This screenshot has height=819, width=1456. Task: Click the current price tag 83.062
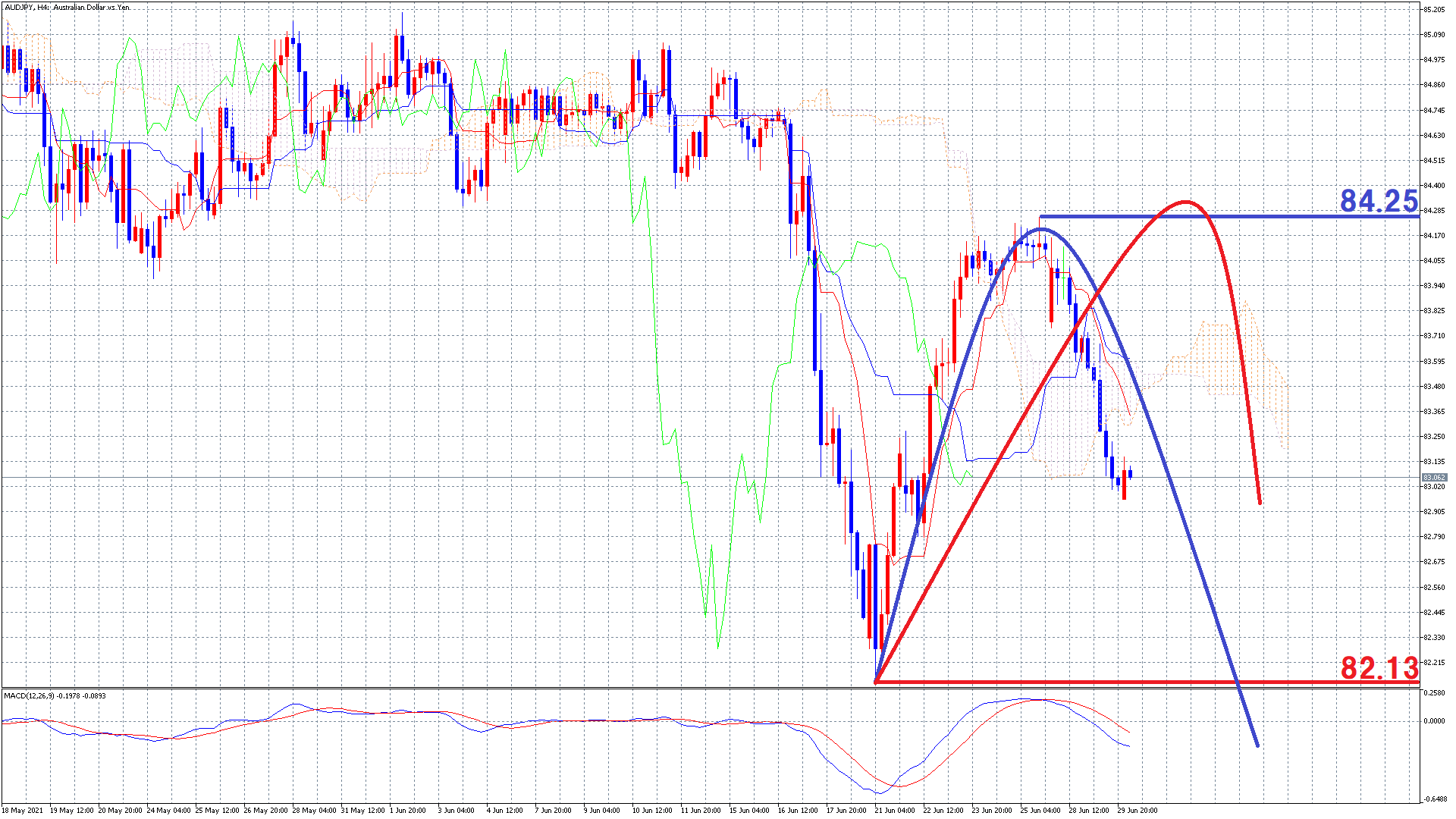point(1434,477)
